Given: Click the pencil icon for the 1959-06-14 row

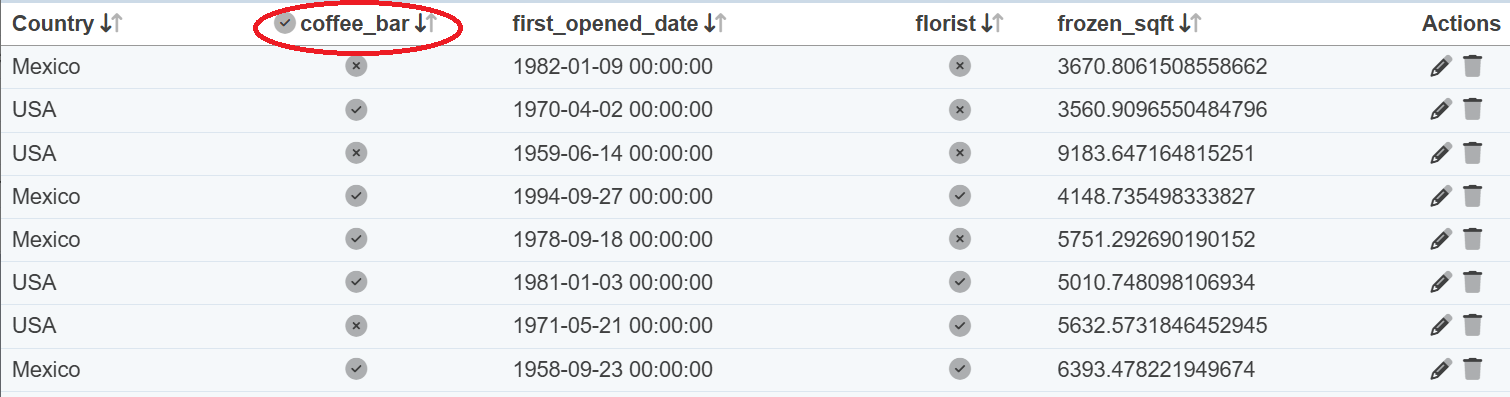Looking at the screenshot, I should click(1441, 153).
